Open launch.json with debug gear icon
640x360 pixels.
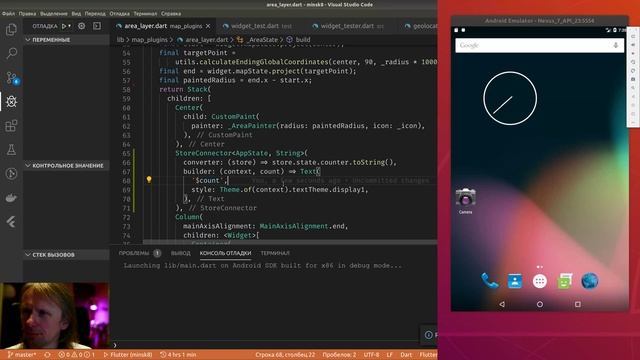pyautogui.click(x=82, y=26)
